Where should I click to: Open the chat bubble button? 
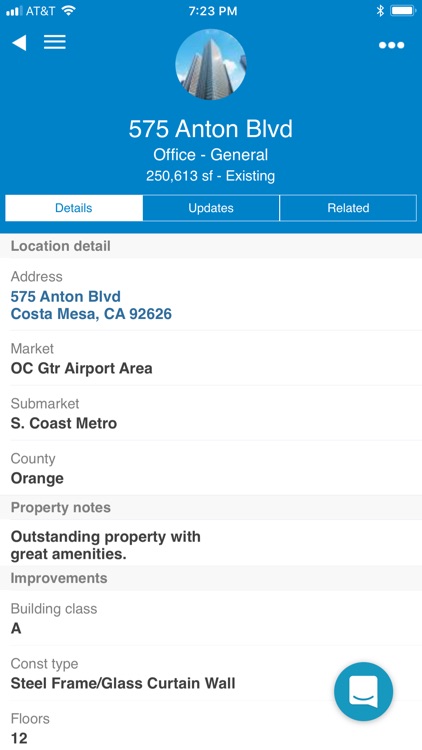pyautogui.click(x=363, y=691)
